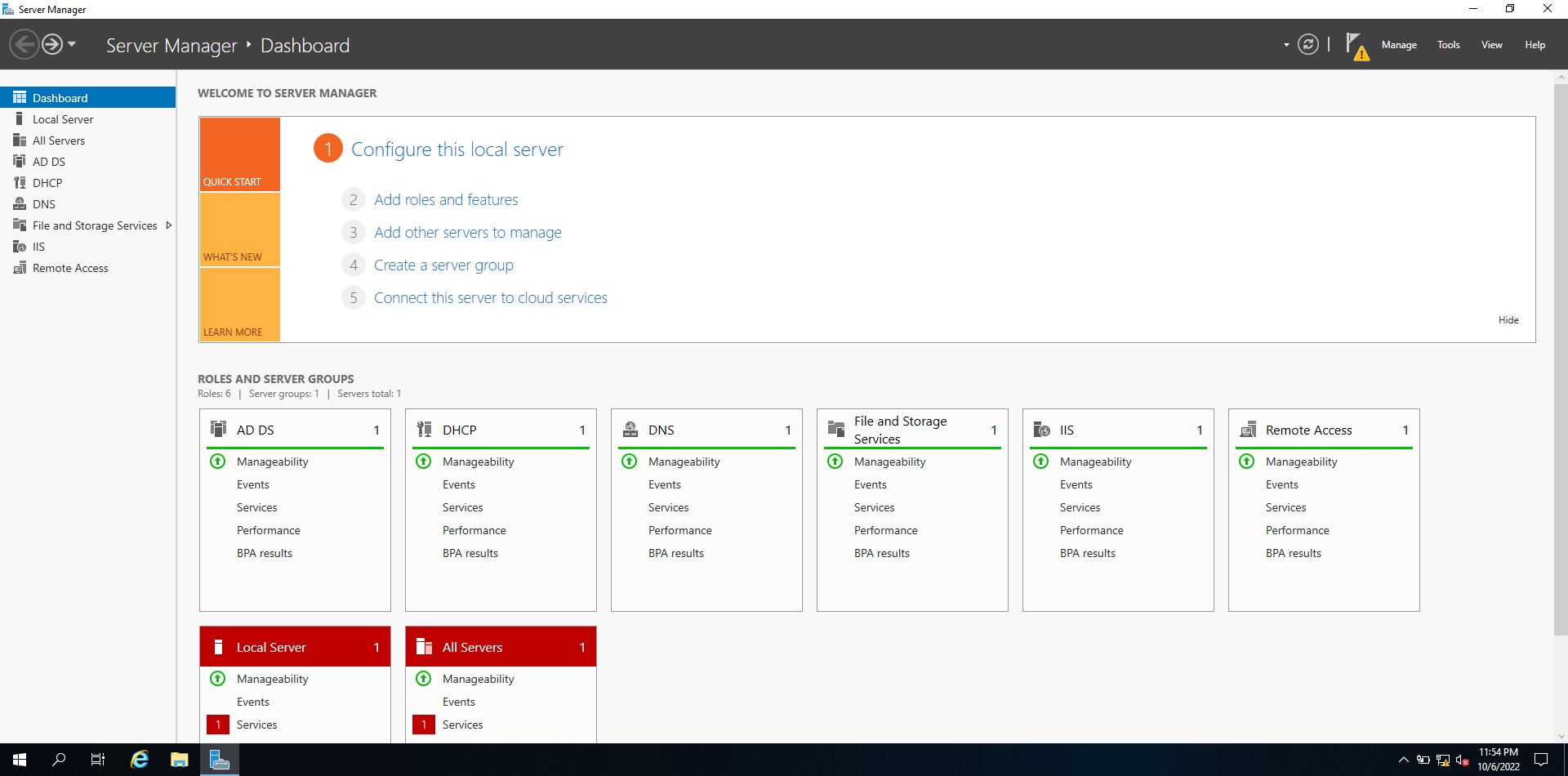The width and height of the screenshot is (1568, 776).
Task: Click the Local Server tile icon
Action: [218, 647]
